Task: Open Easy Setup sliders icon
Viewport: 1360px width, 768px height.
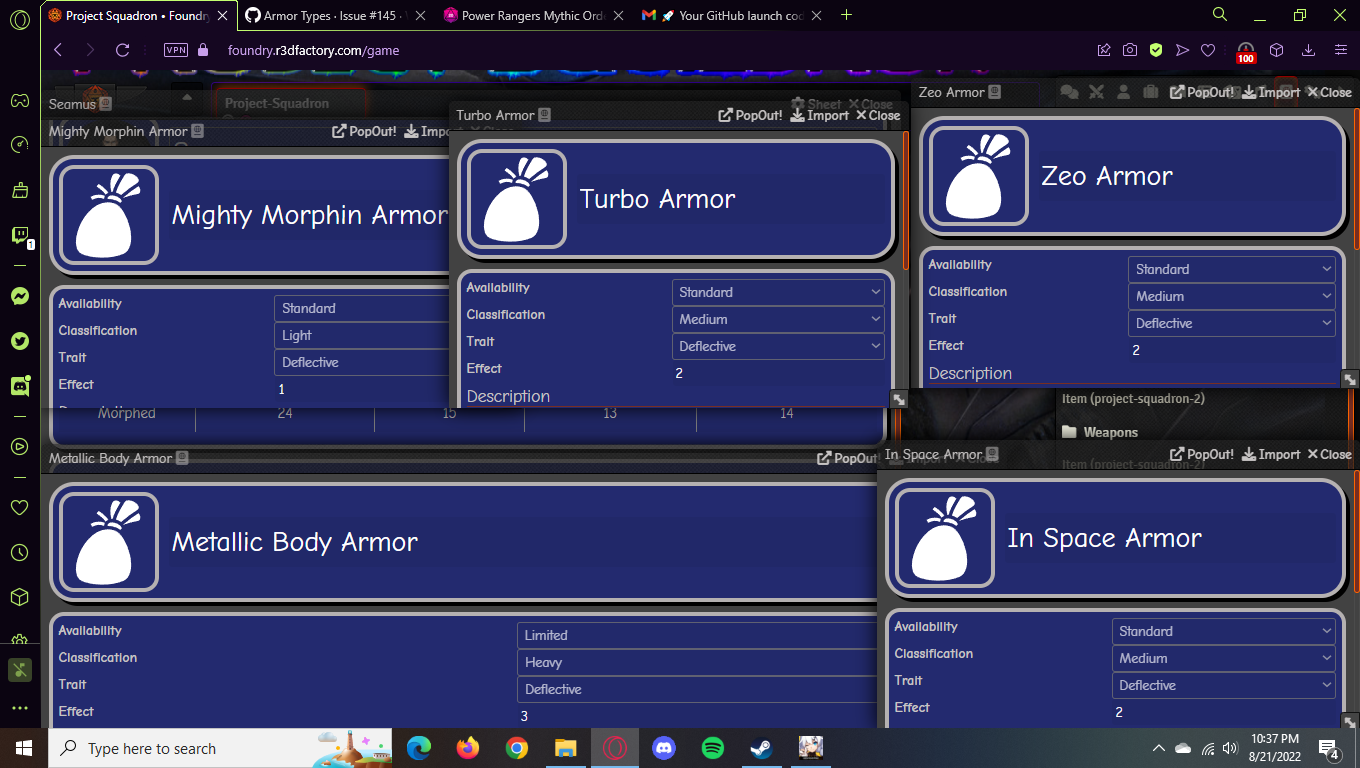Action: [1340, 50]
